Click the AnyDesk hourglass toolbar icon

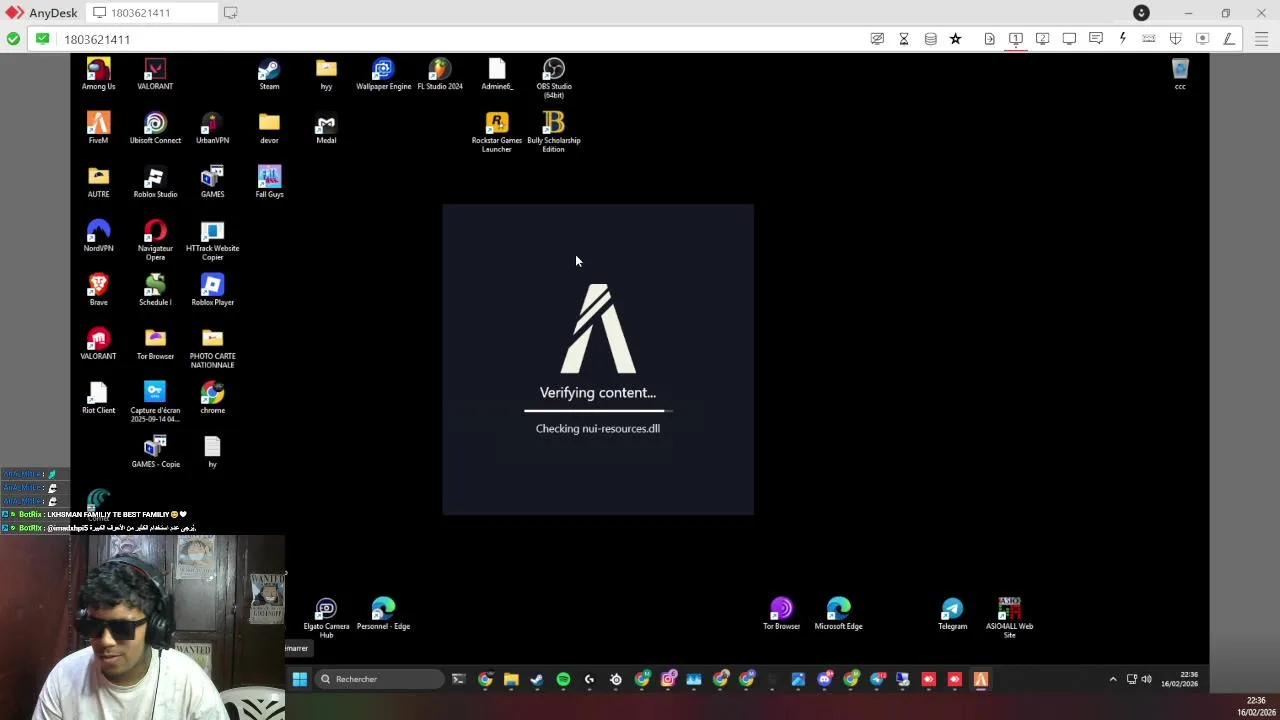click(904, 39)
